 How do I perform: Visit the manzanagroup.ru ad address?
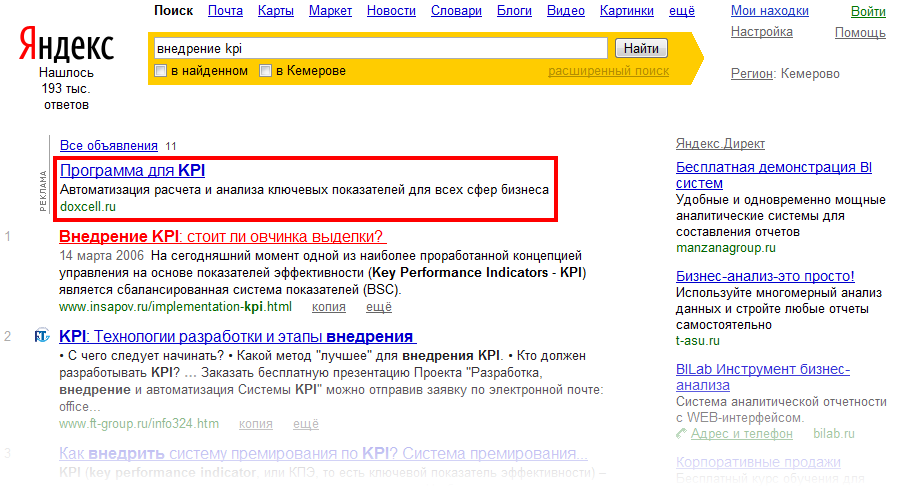726,248
